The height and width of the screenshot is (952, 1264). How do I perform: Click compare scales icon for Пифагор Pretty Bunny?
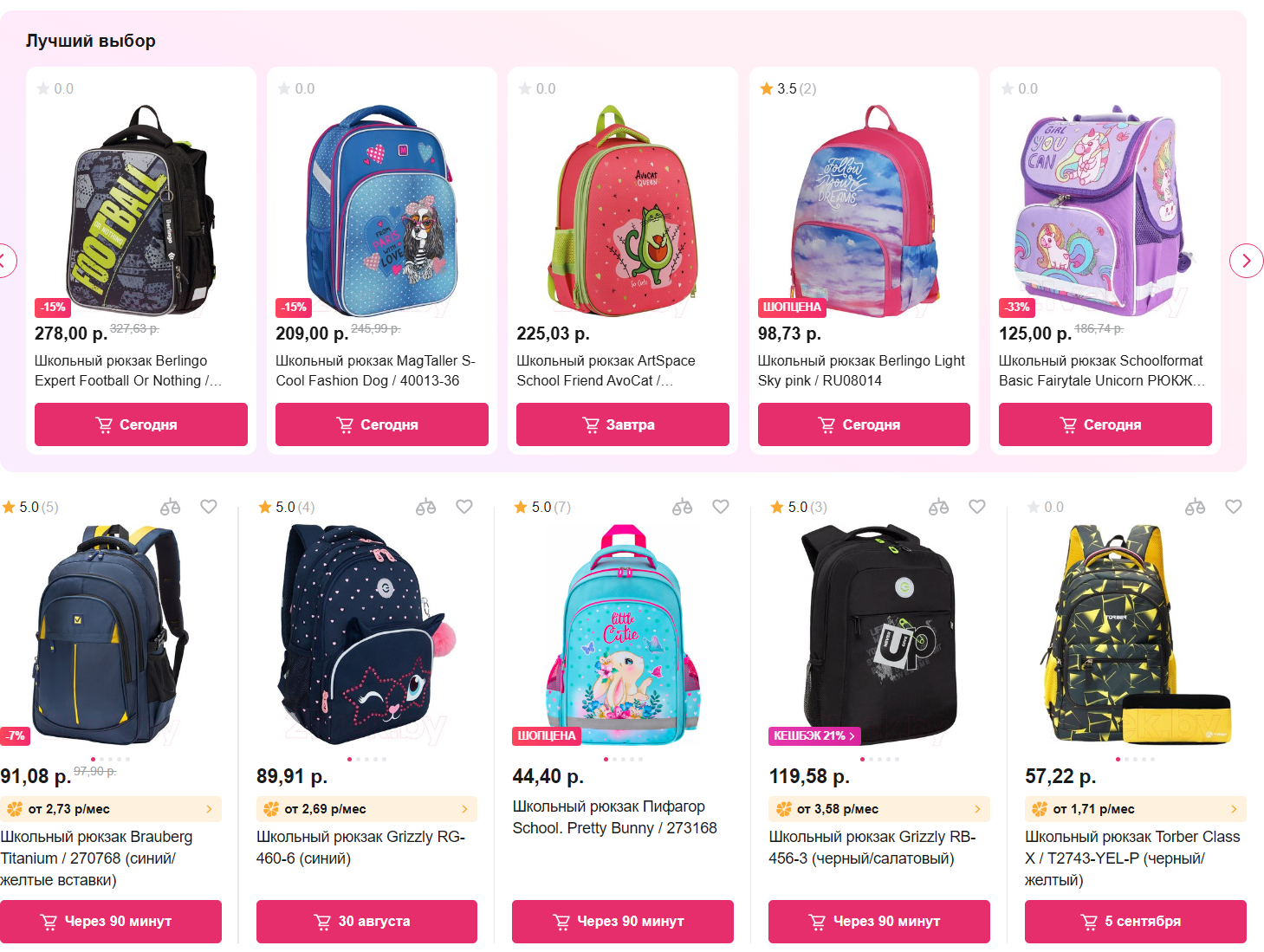pos(682,507)
